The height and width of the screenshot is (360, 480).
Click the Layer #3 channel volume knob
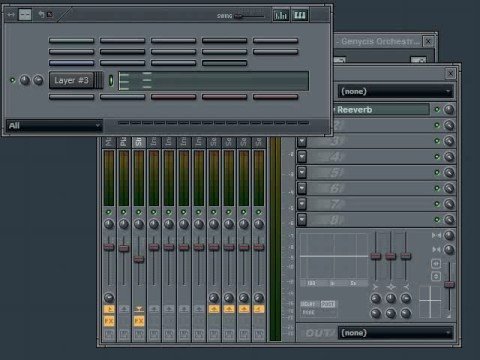[38, 80]
